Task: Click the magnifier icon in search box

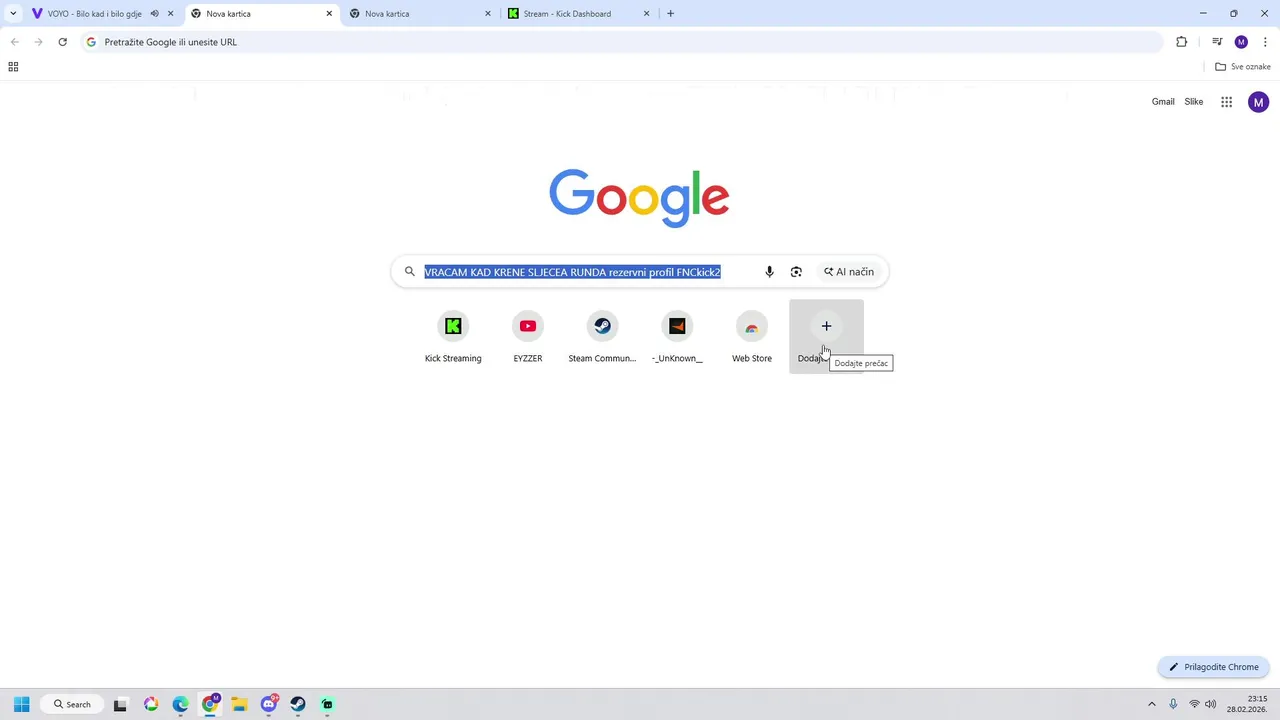Action: tap(409, 272)
